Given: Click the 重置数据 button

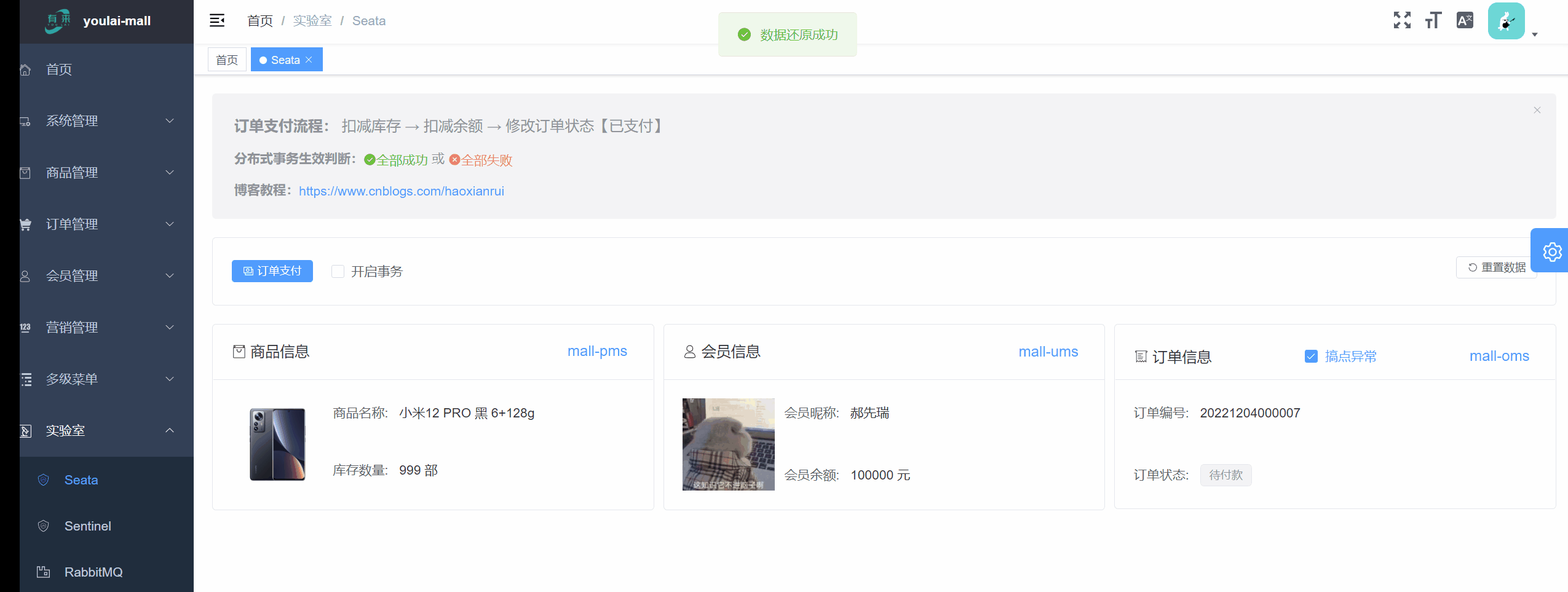Looking at the screenshot, I should [x=1497, y=267].
